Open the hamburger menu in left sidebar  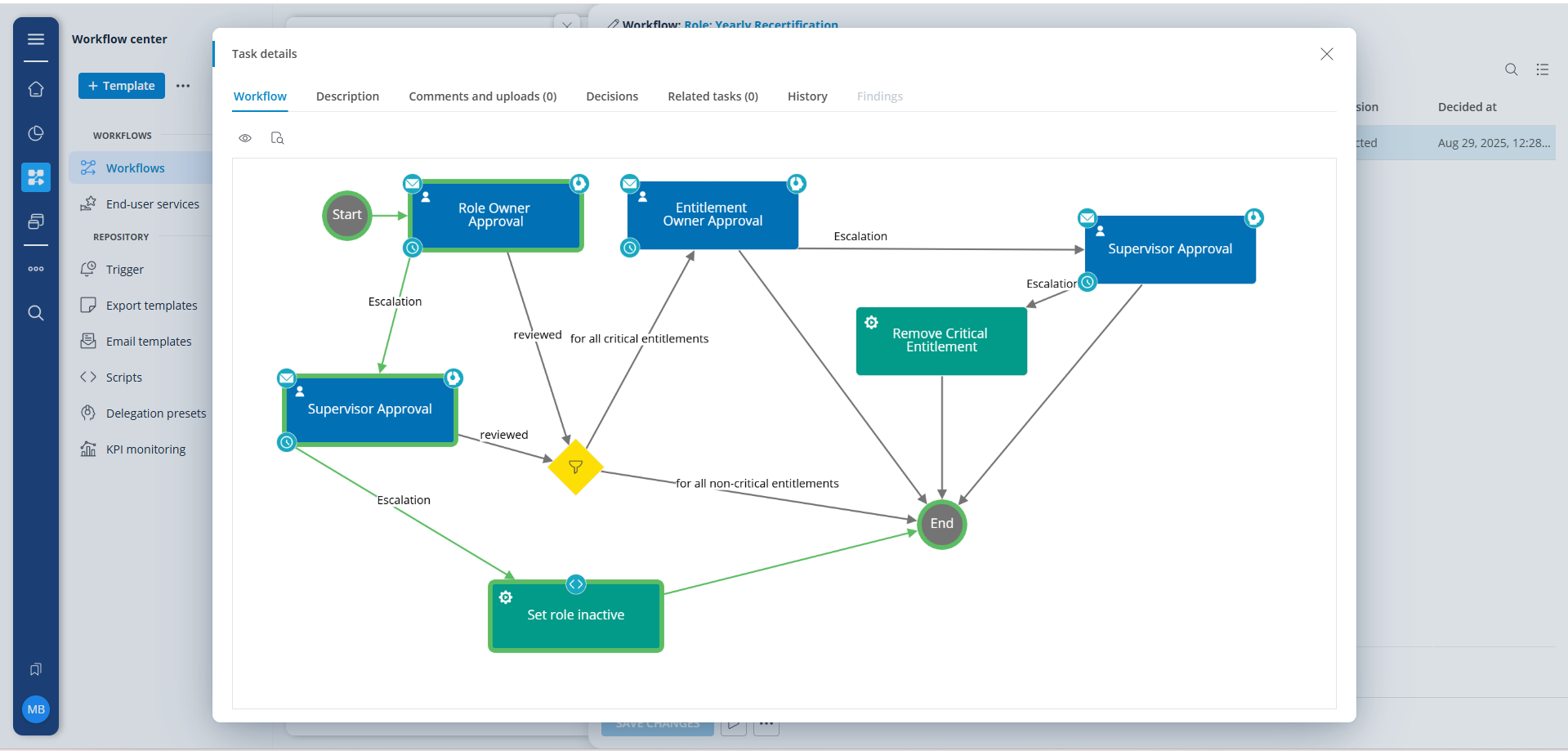tap(36, 39)
